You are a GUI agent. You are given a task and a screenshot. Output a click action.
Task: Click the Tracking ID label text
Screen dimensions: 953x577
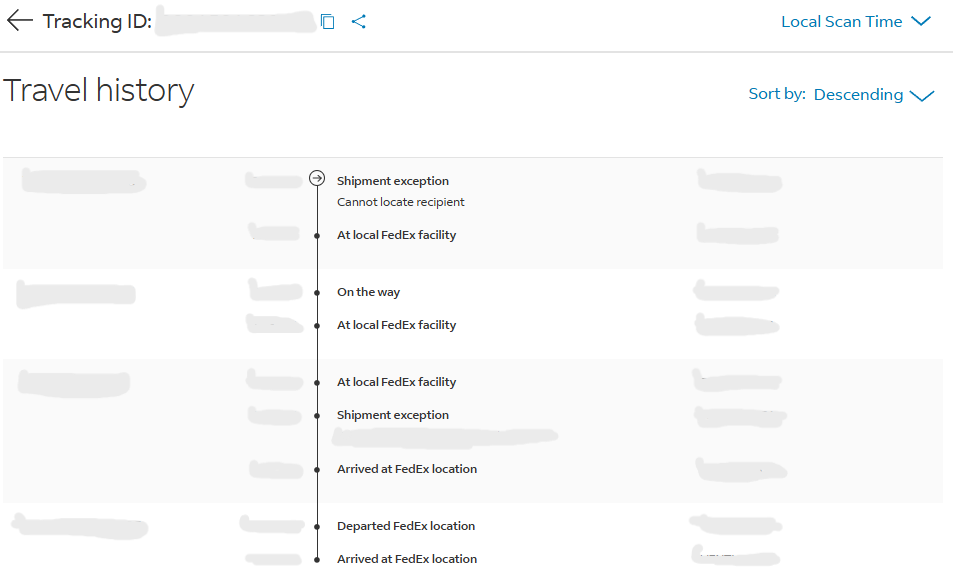tap(97, 22)
